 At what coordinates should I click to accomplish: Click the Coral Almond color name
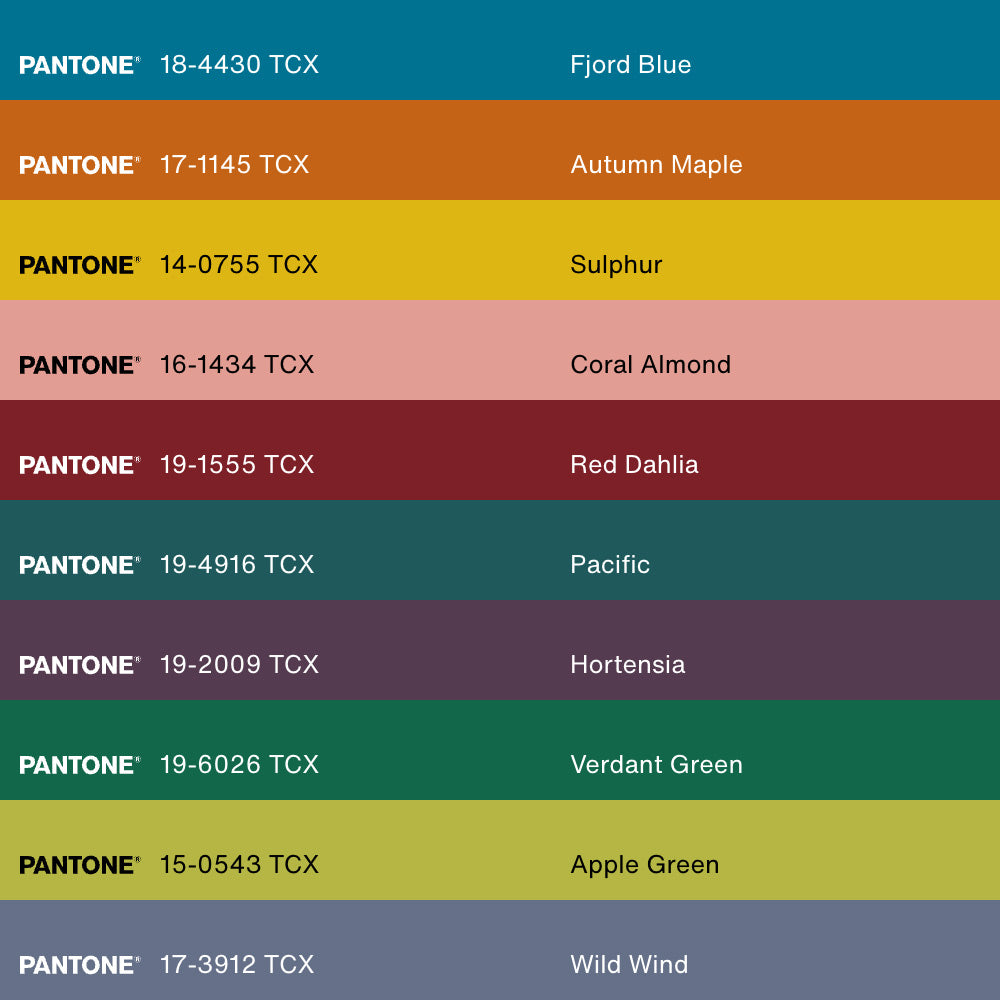(650, 365)
